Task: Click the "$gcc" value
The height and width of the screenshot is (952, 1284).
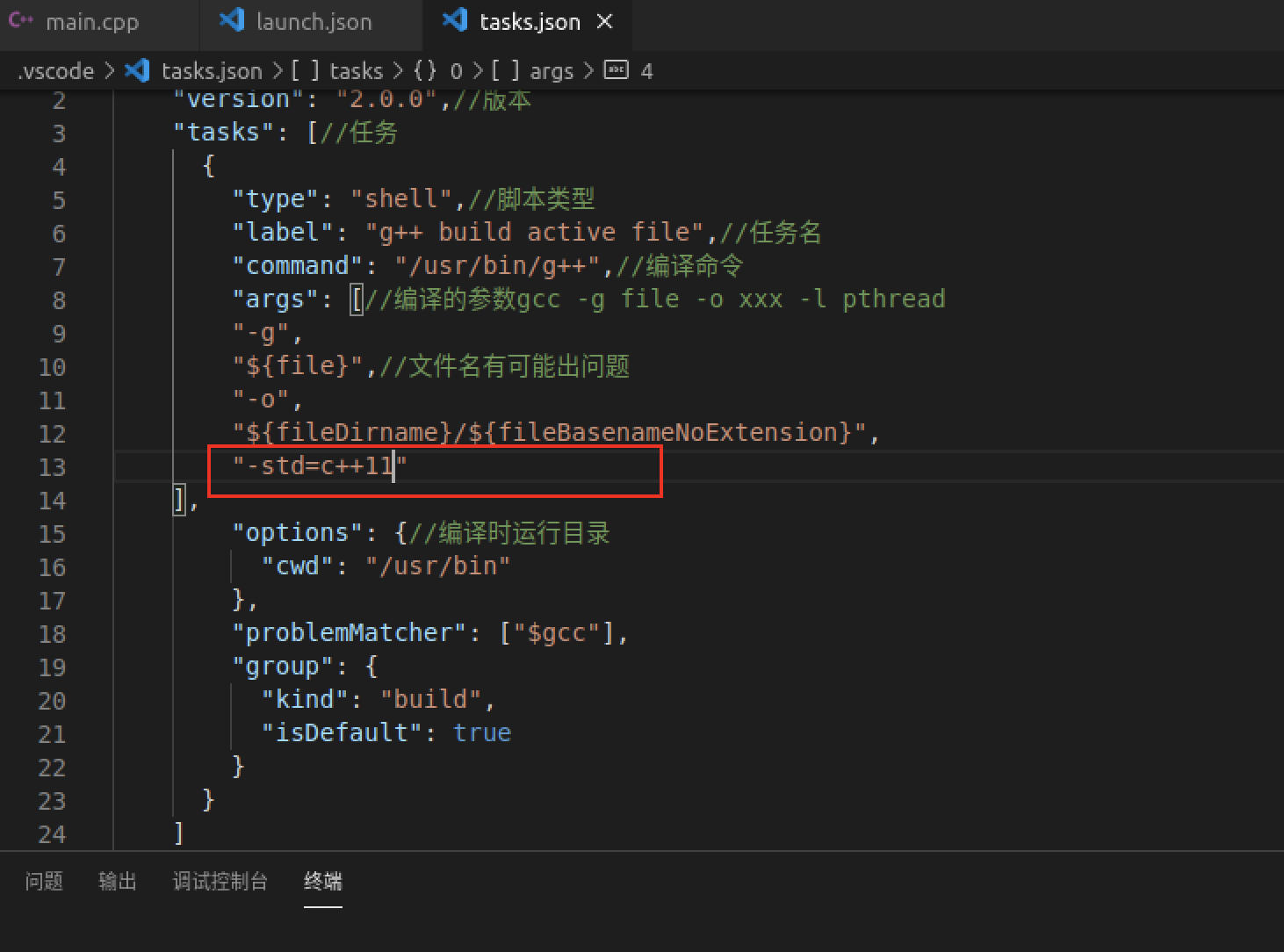Action: 557,632
